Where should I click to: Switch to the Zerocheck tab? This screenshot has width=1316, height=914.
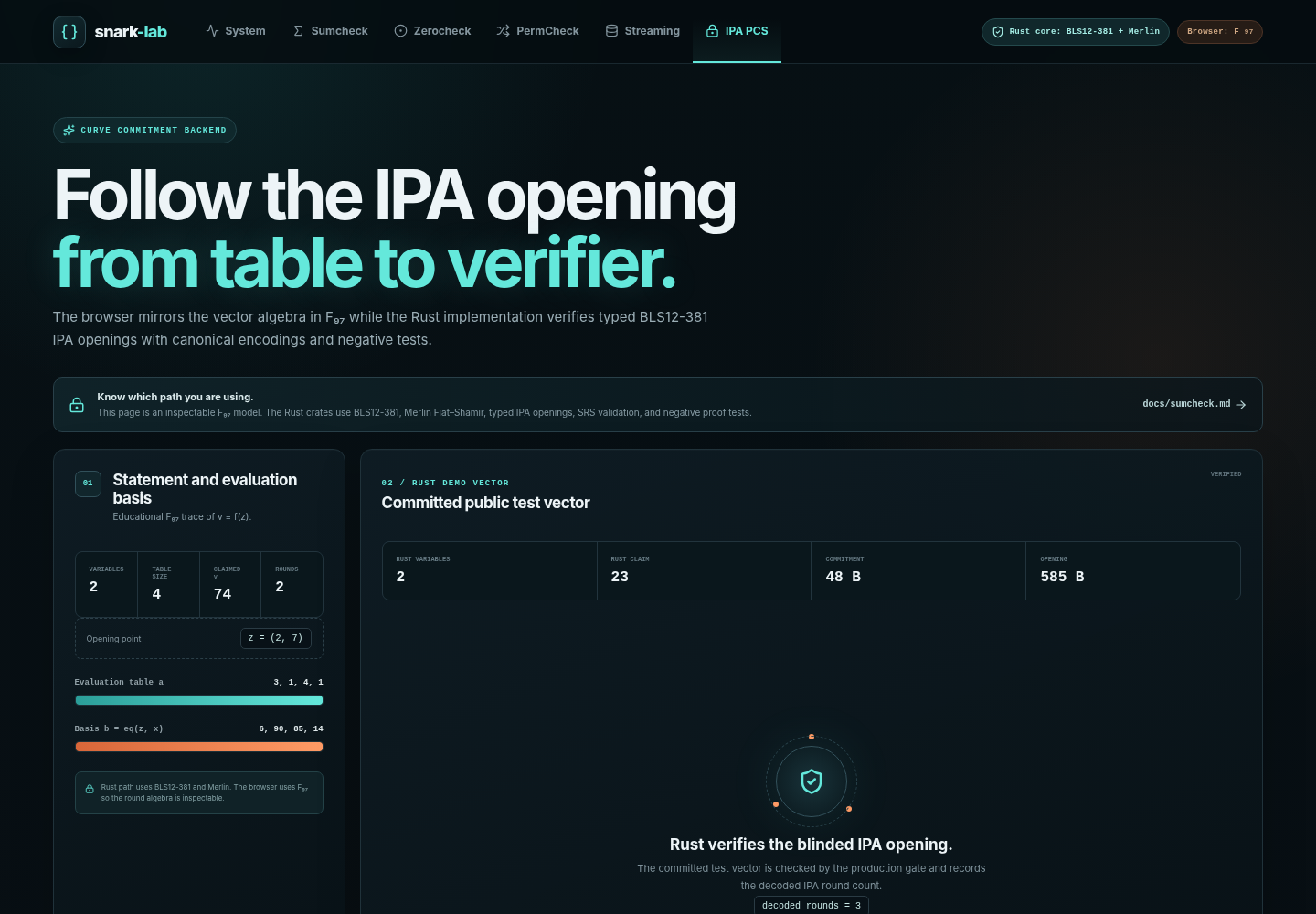pyautogui.click(x=432, y=31)
